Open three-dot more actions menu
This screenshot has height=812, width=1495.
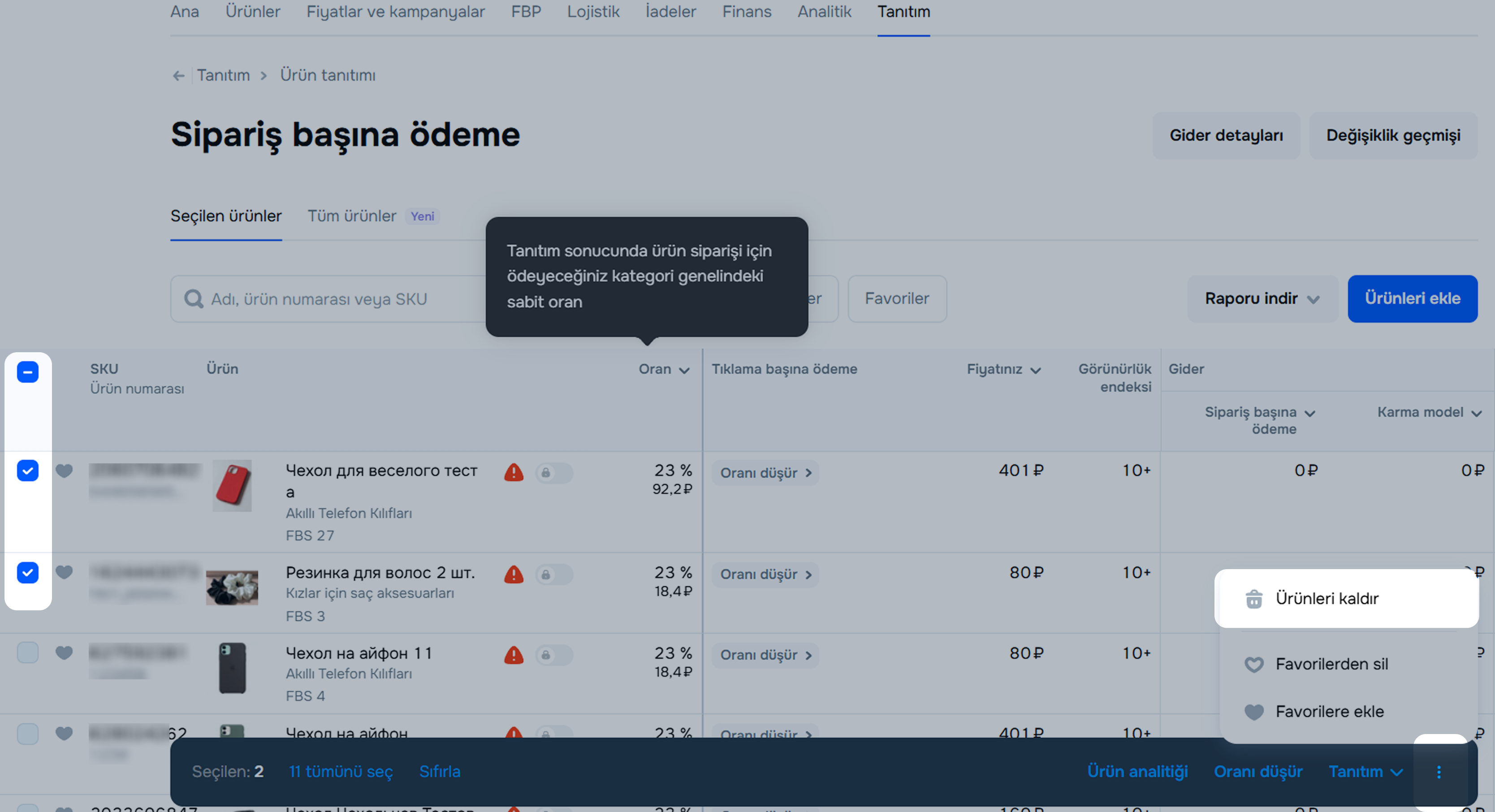click(x=1439, y=771)
